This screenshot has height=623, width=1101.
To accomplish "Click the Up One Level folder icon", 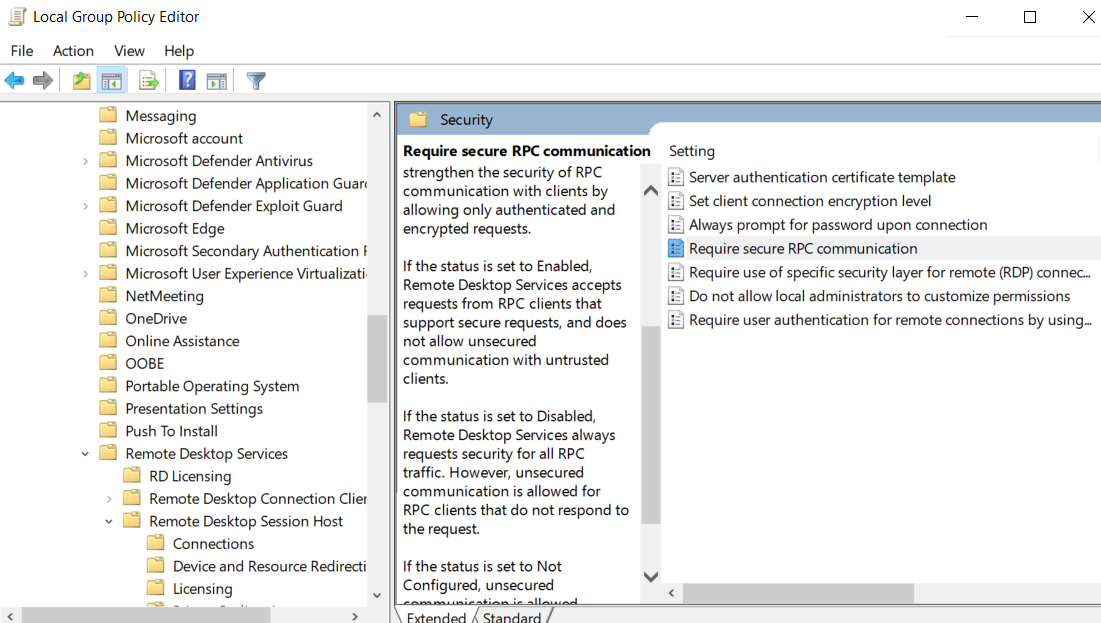I will pos(81,81).
